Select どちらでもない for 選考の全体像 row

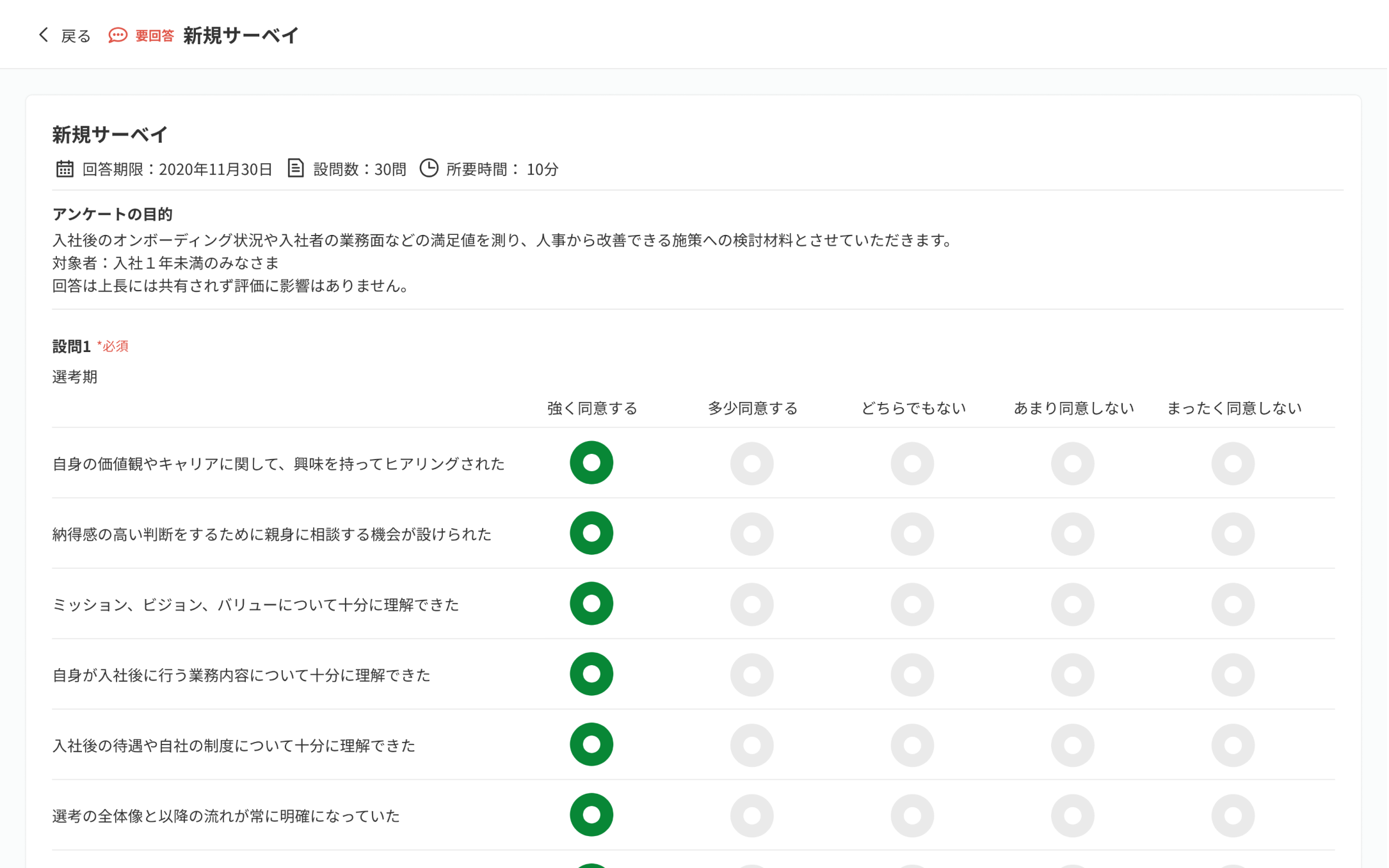click(912, 815)
